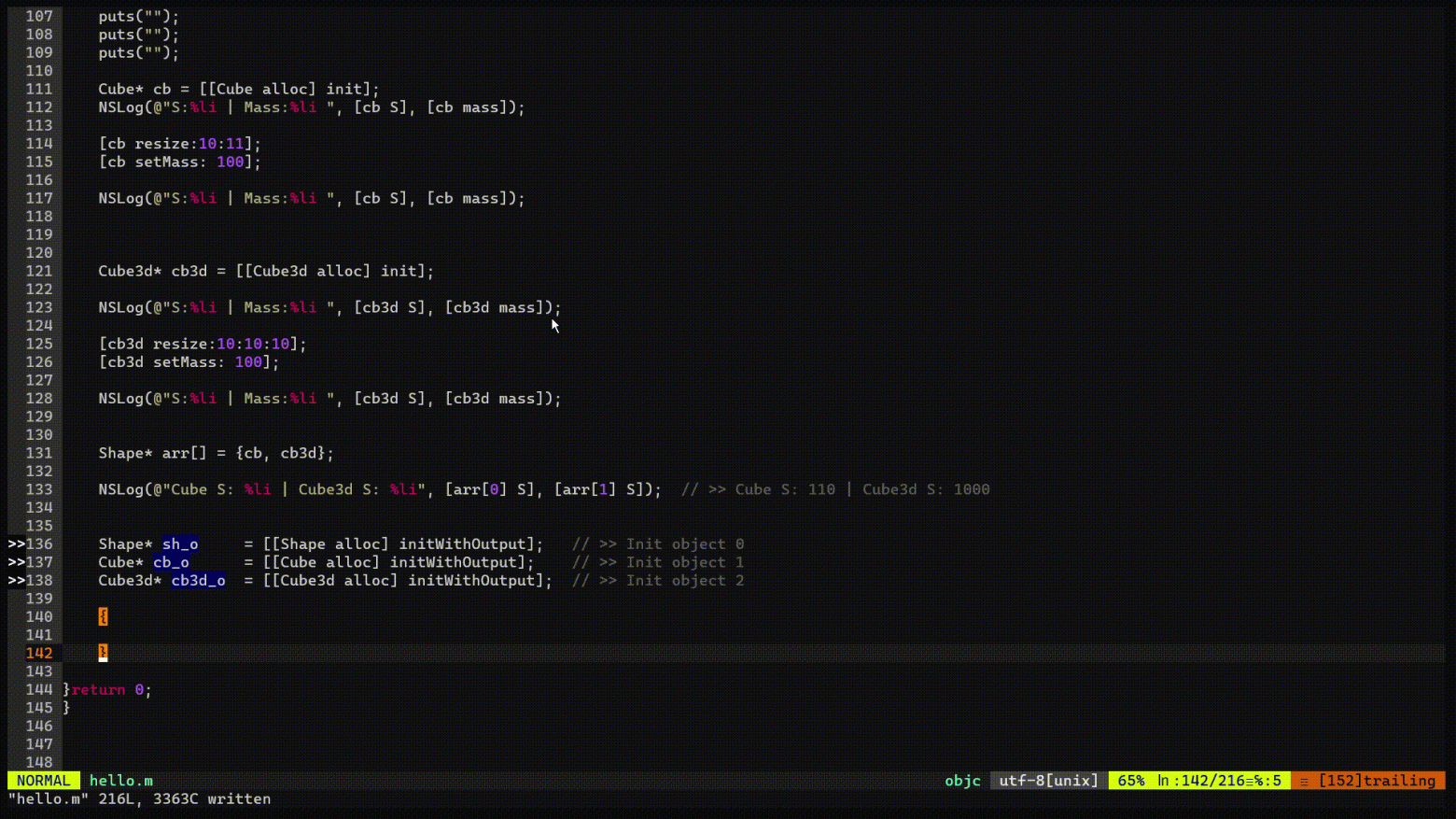Click the >> sign marker on line 137
Viewport: 1456px width, 819px height.
16,562
